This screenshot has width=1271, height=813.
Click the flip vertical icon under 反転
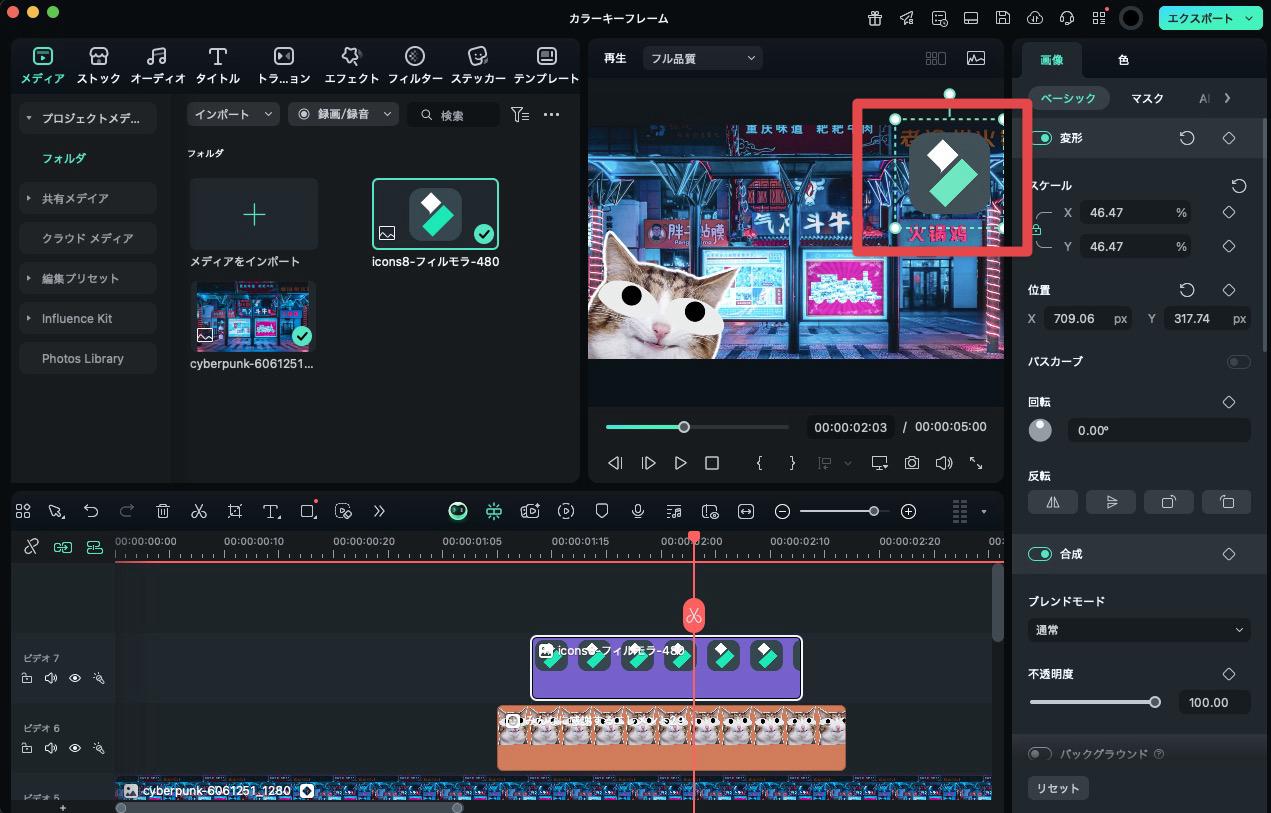coord(1111,502)
